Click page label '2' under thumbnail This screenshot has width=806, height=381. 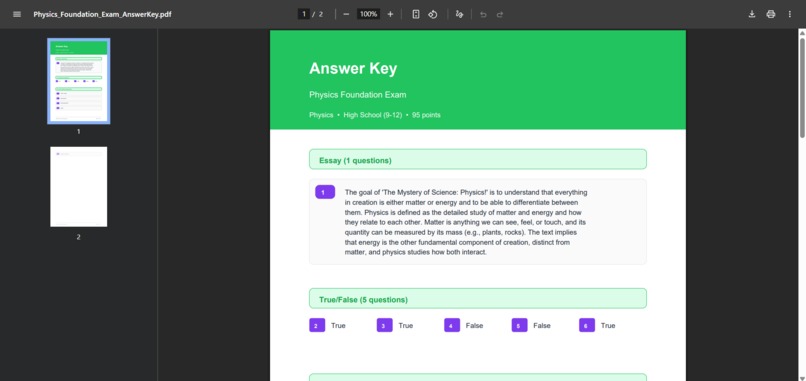point(79,237)
